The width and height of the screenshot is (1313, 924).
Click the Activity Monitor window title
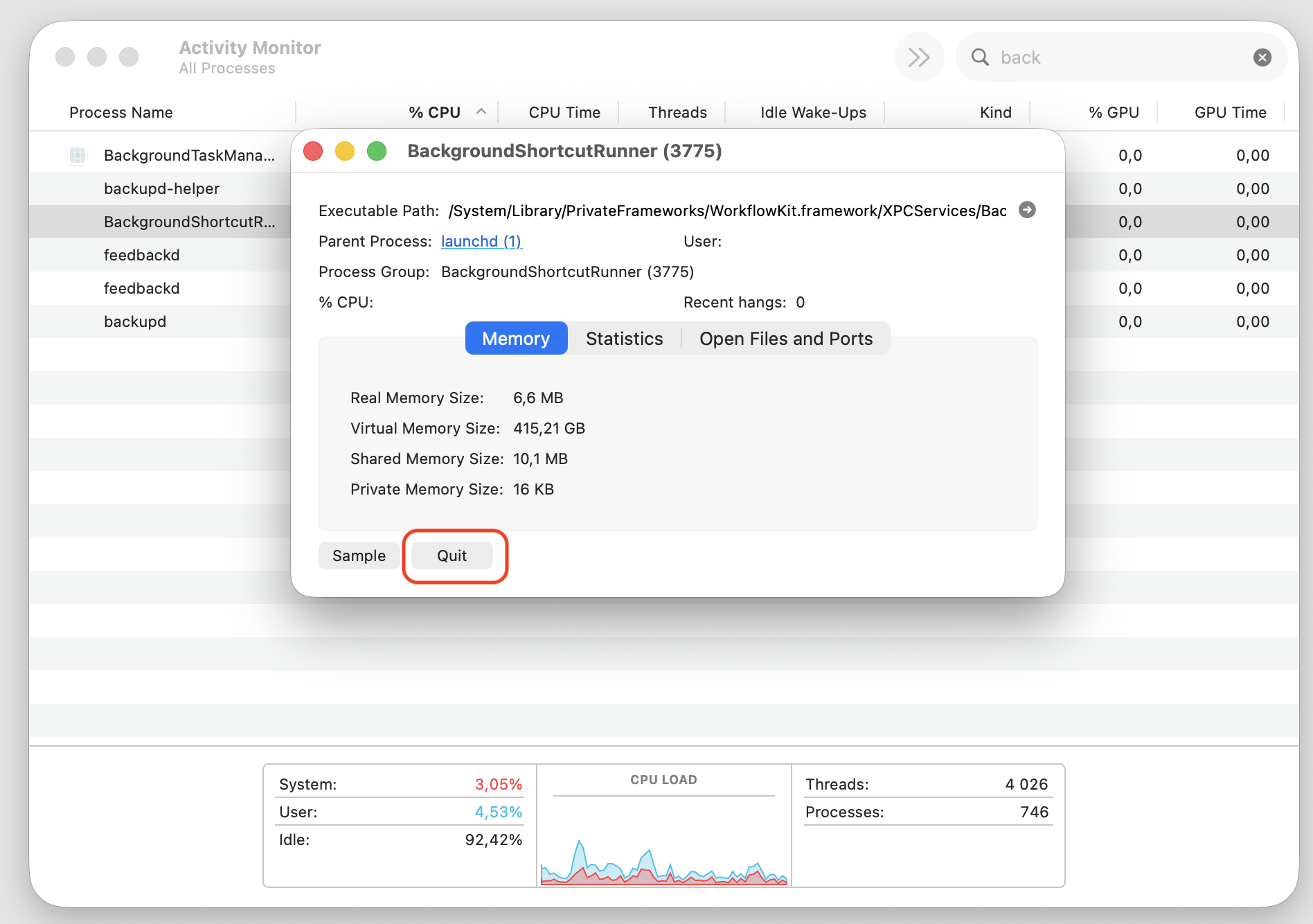[250, 47]
